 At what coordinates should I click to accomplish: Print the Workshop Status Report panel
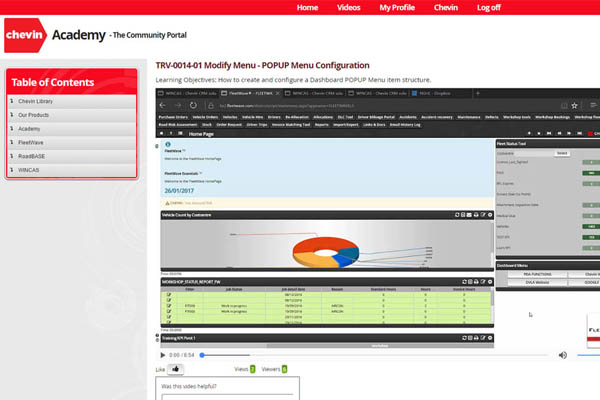[x=476, y=282]
